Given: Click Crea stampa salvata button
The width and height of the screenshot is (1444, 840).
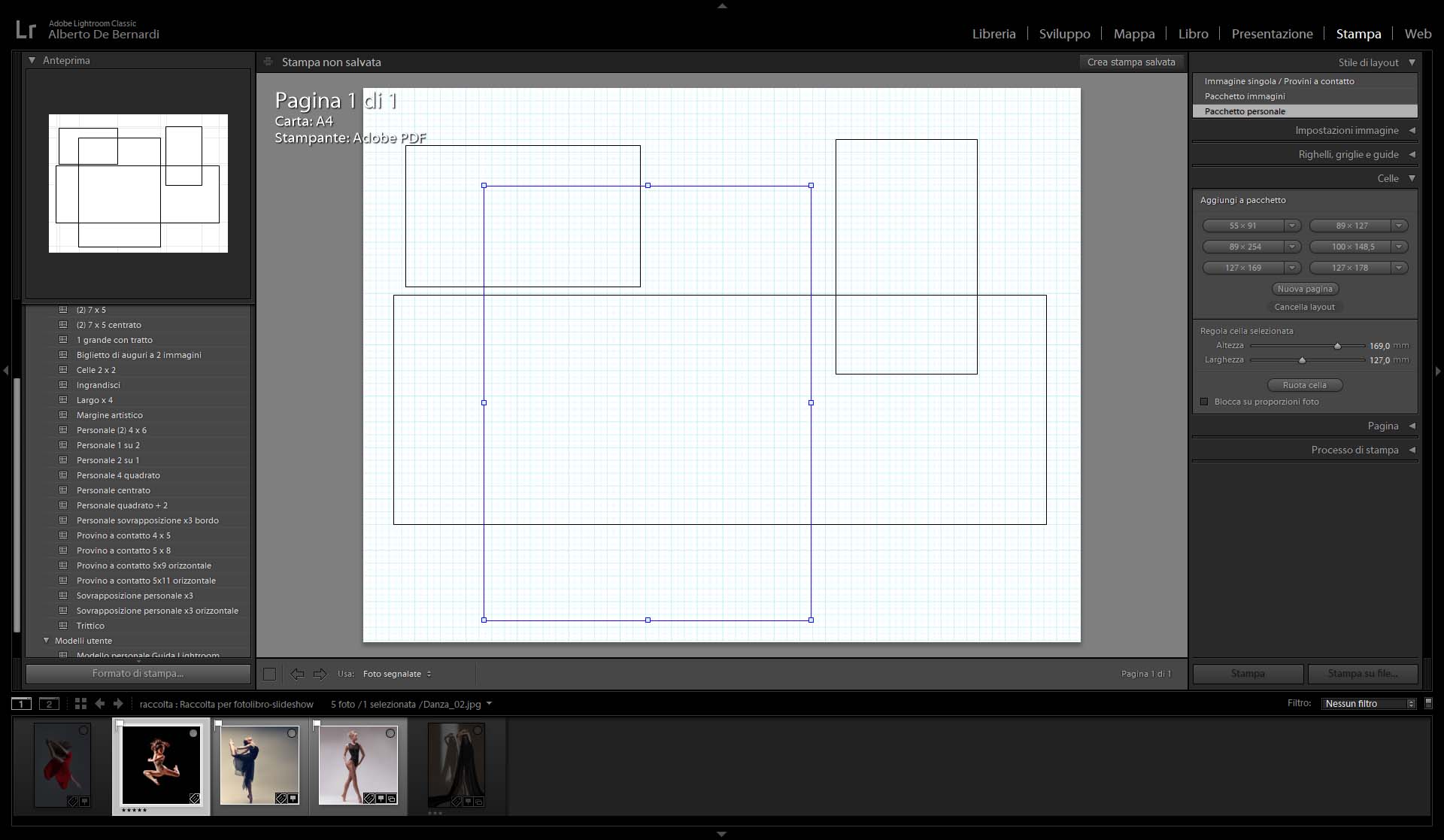Looking at the screenshot, I should click(1130, 62).
